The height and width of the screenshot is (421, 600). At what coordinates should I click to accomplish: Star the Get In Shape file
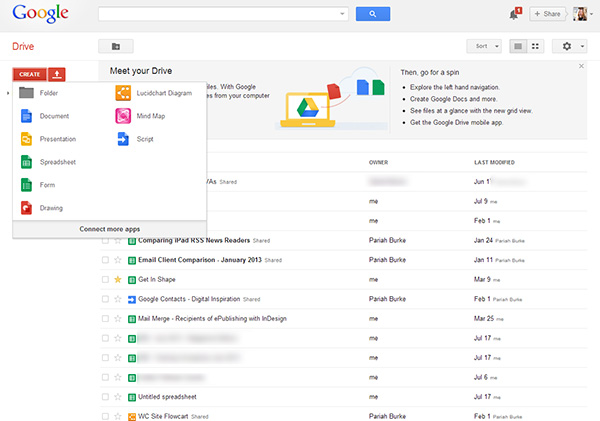[117, 279]
